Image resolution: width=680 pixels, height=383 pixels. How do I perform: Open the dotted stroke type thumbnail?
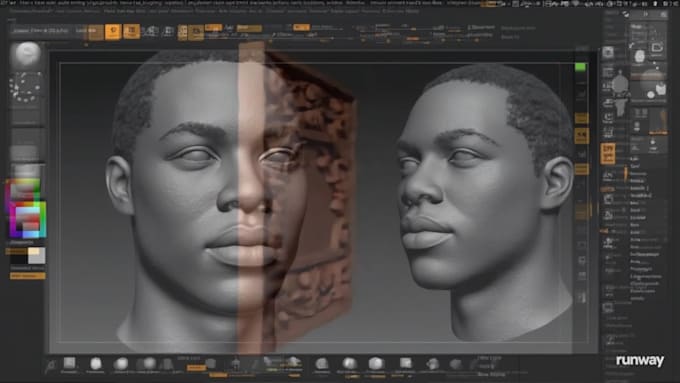coord(26,87)
